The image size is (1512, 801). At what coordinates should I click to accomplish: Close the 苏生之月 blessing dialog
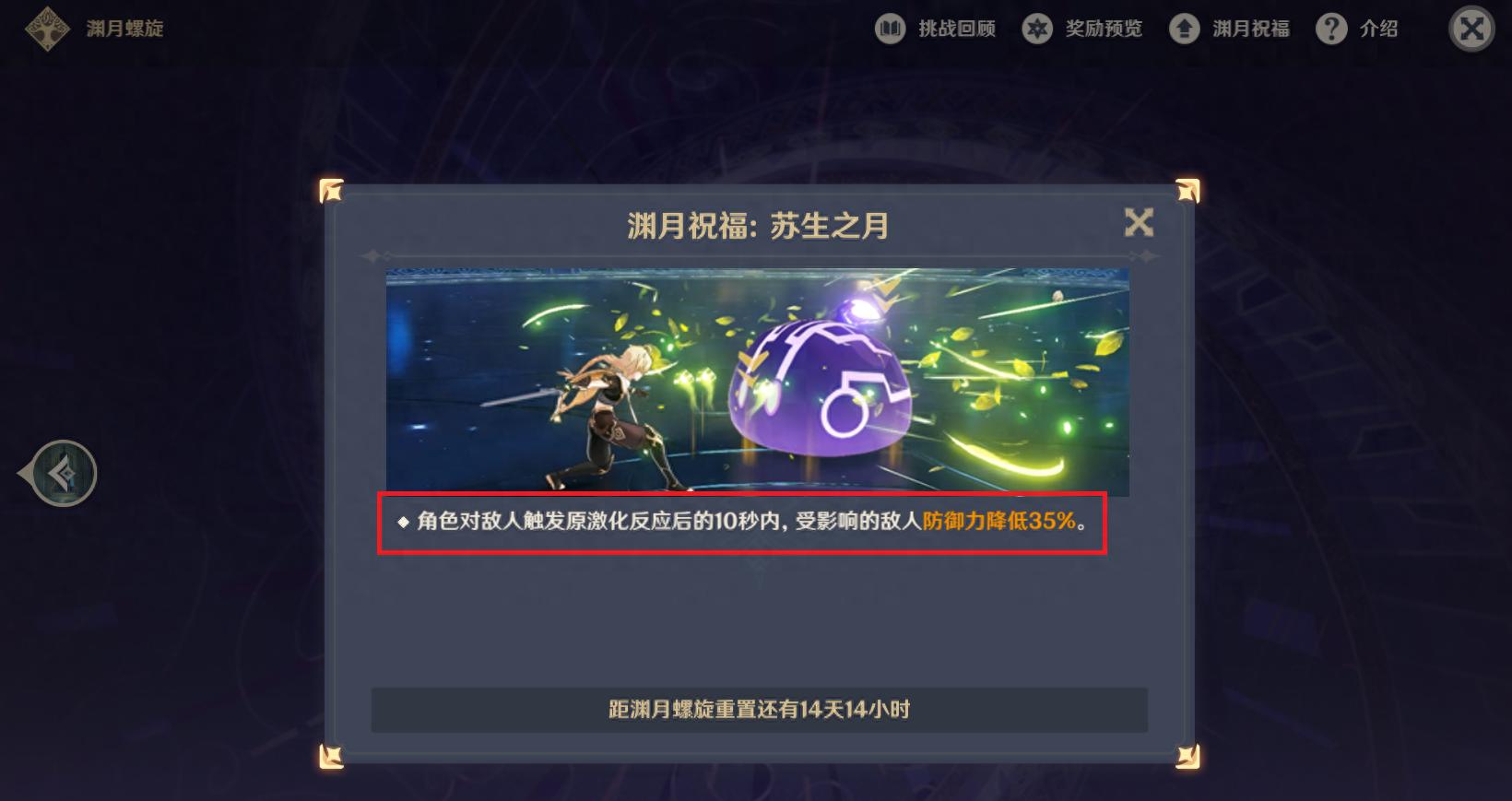pos(1139,222)
